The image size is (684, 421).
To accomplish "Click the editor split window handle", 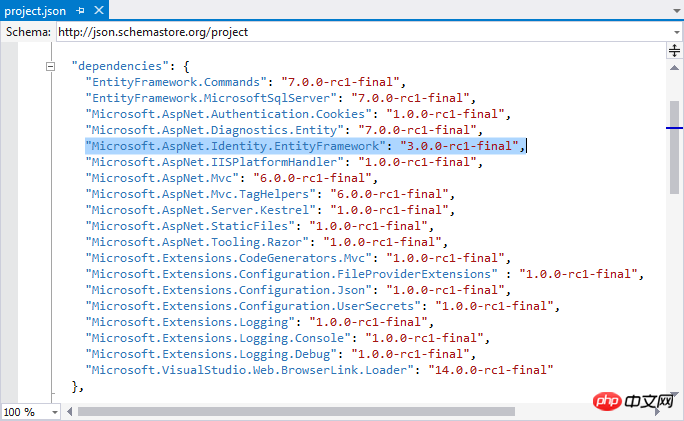I will 674,51.
